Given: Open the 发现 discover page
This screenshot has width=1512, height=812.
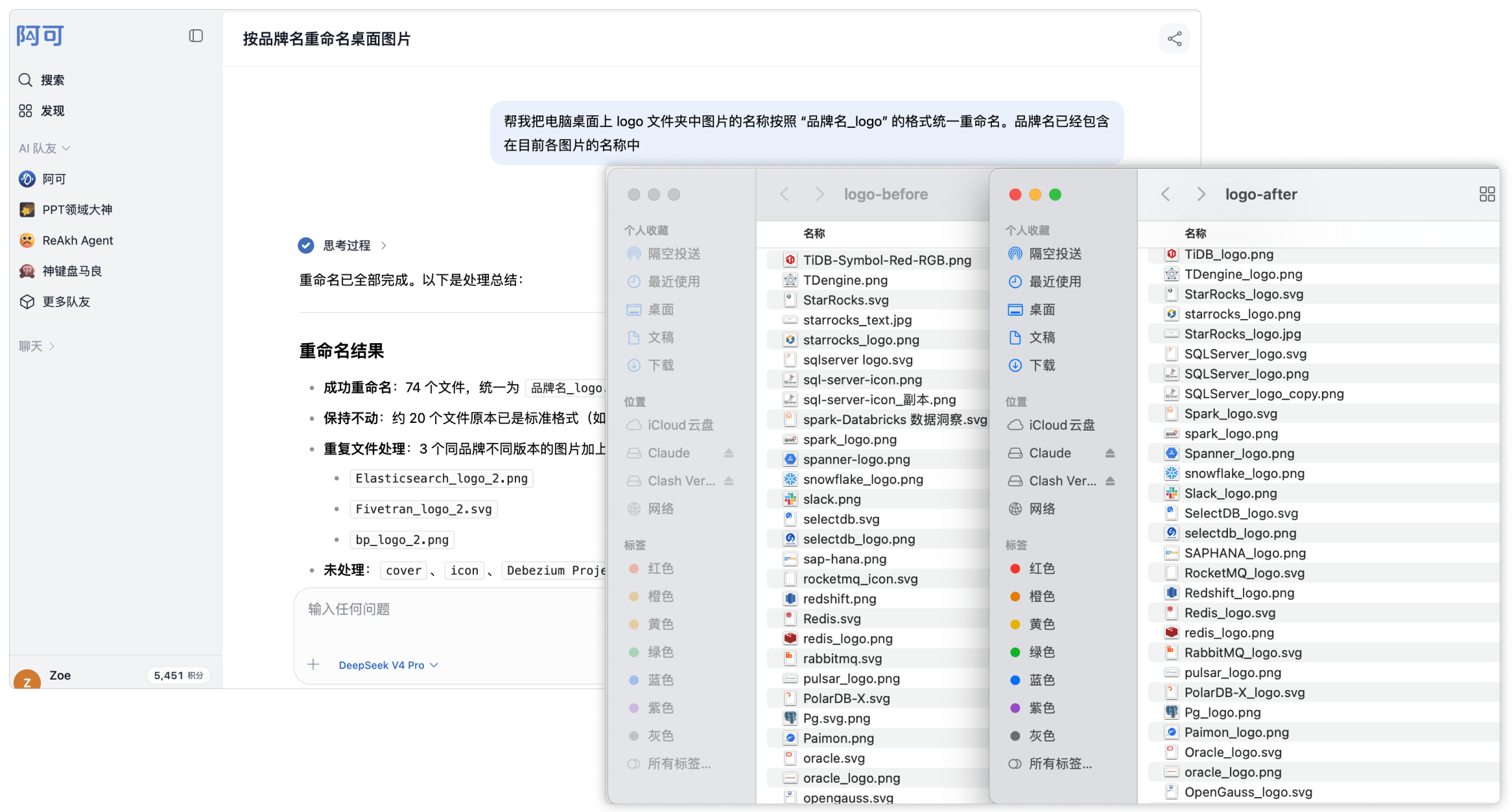Looking at the screenshot, I should (41, 111).
